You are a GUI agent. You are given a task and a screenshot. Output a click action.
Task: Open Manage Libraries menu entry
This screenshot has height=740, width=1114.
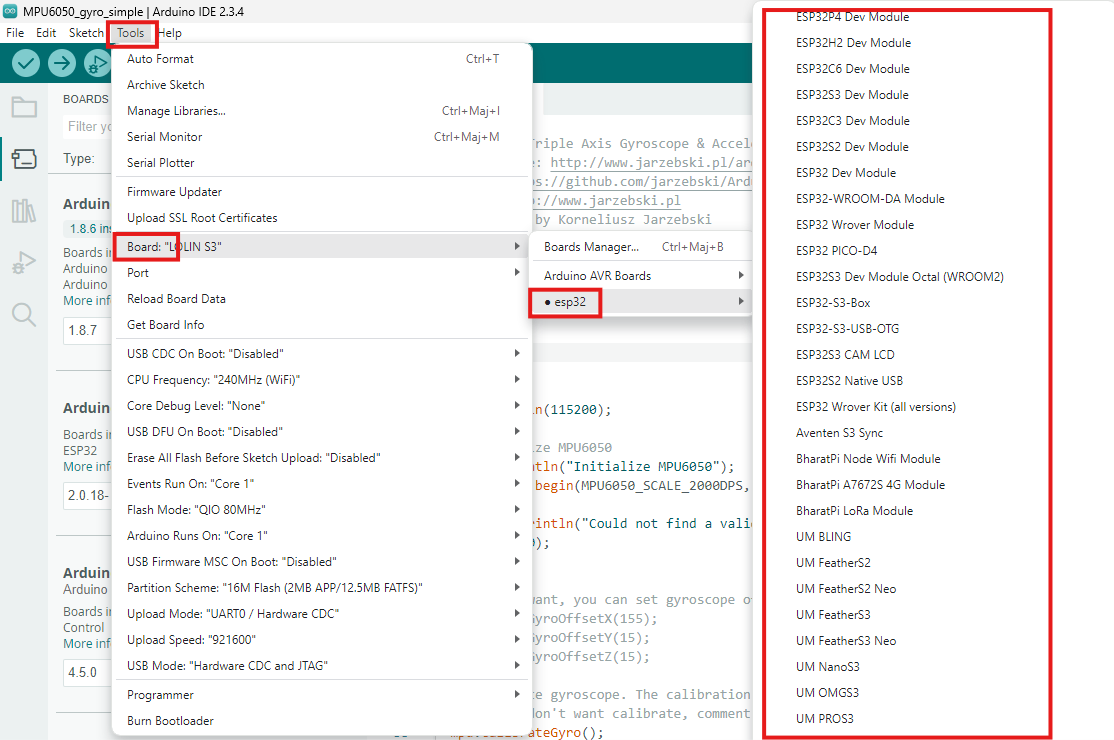click(x=322, y=111)
